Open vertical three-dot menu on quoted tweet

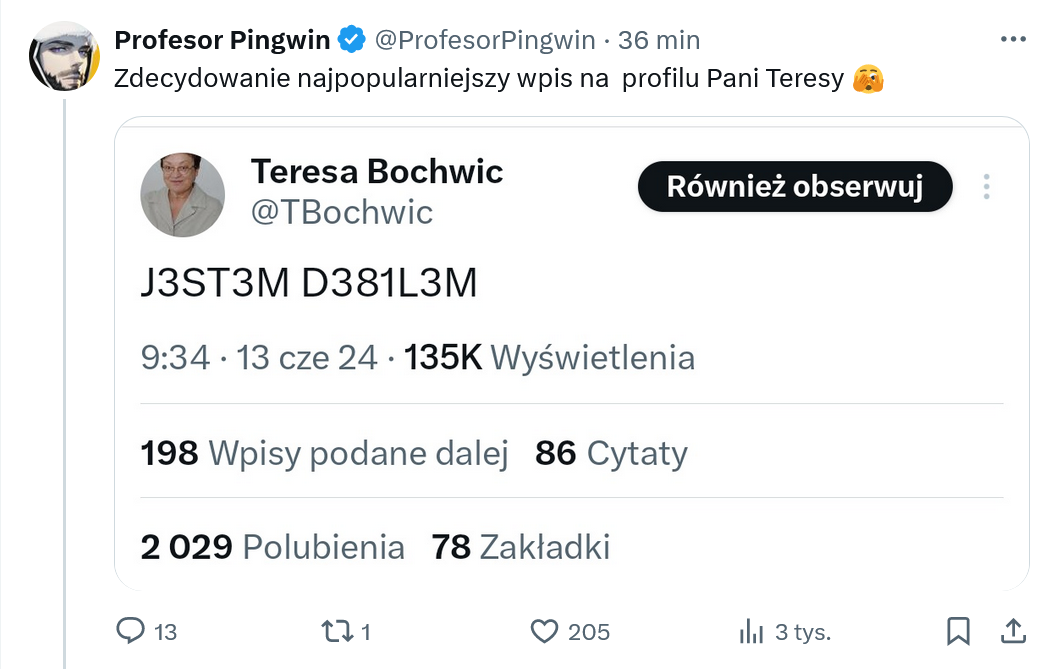986,187
